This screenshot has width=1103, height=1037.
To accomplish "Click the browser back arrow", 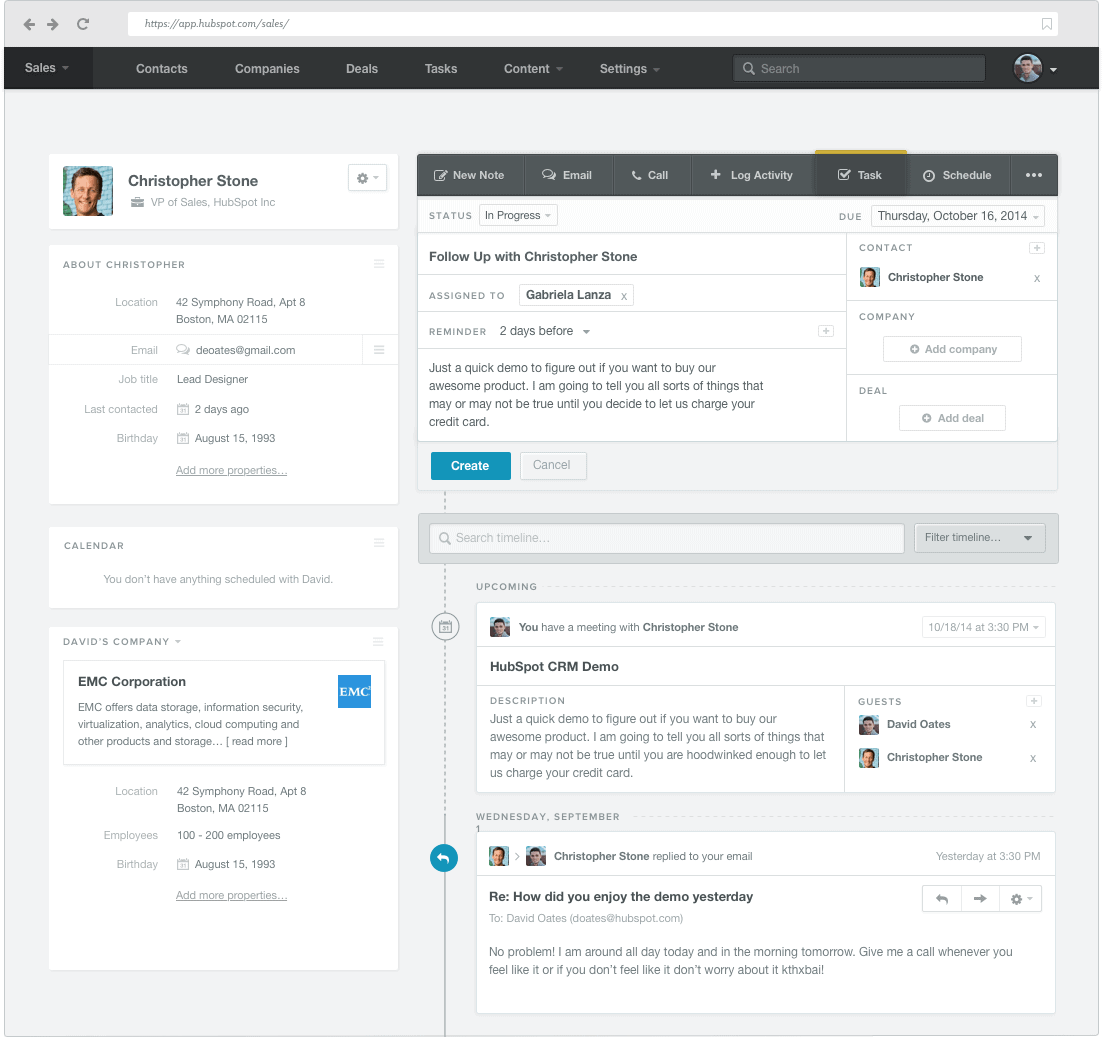I will coord(29,25).
